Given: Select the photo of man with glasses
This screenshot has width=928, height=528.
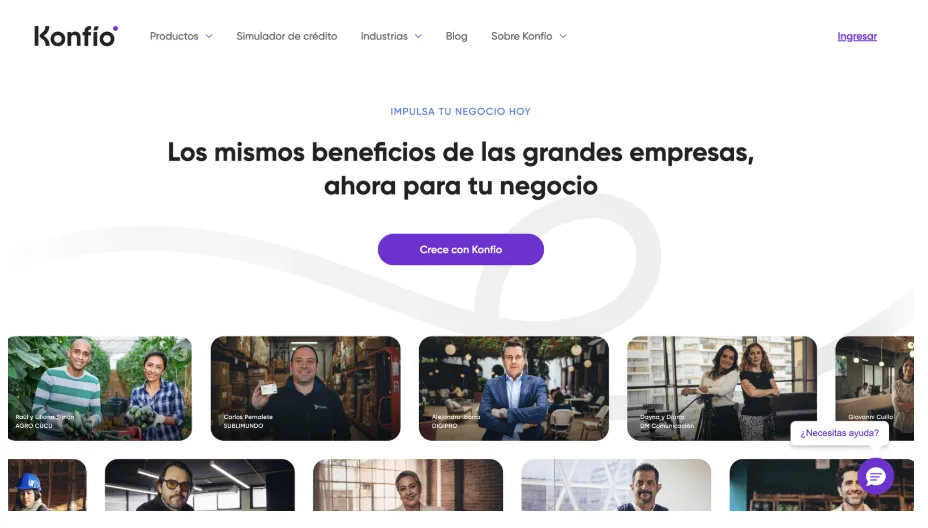Looking at the screenshot, I should pyautogui.click(x=199, y=485).
